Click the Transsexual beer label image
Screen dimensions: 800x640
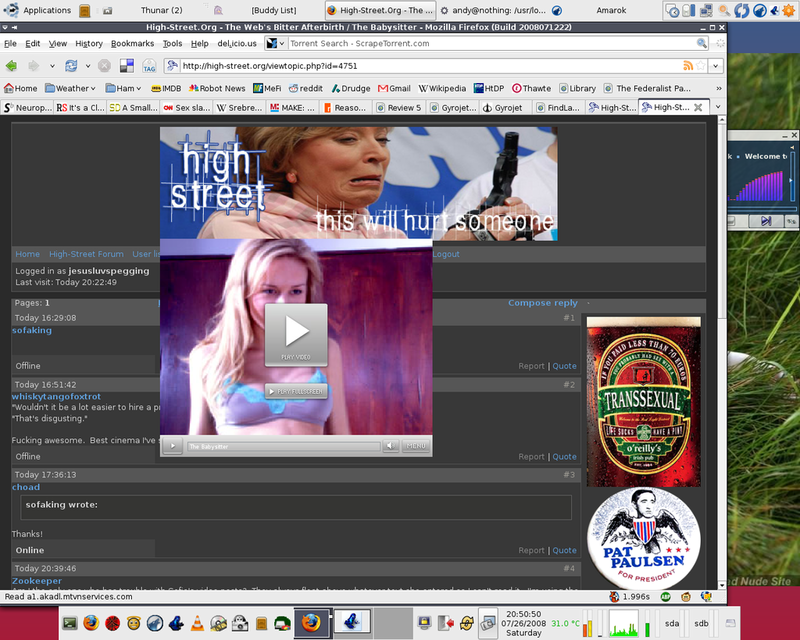(x=643, y=401)
